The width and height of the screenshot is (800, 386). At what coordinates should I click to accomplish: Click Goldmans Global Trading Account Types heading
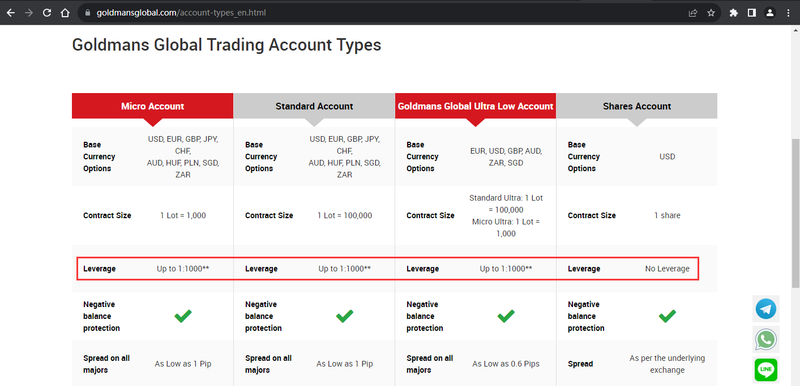[227, 45]
